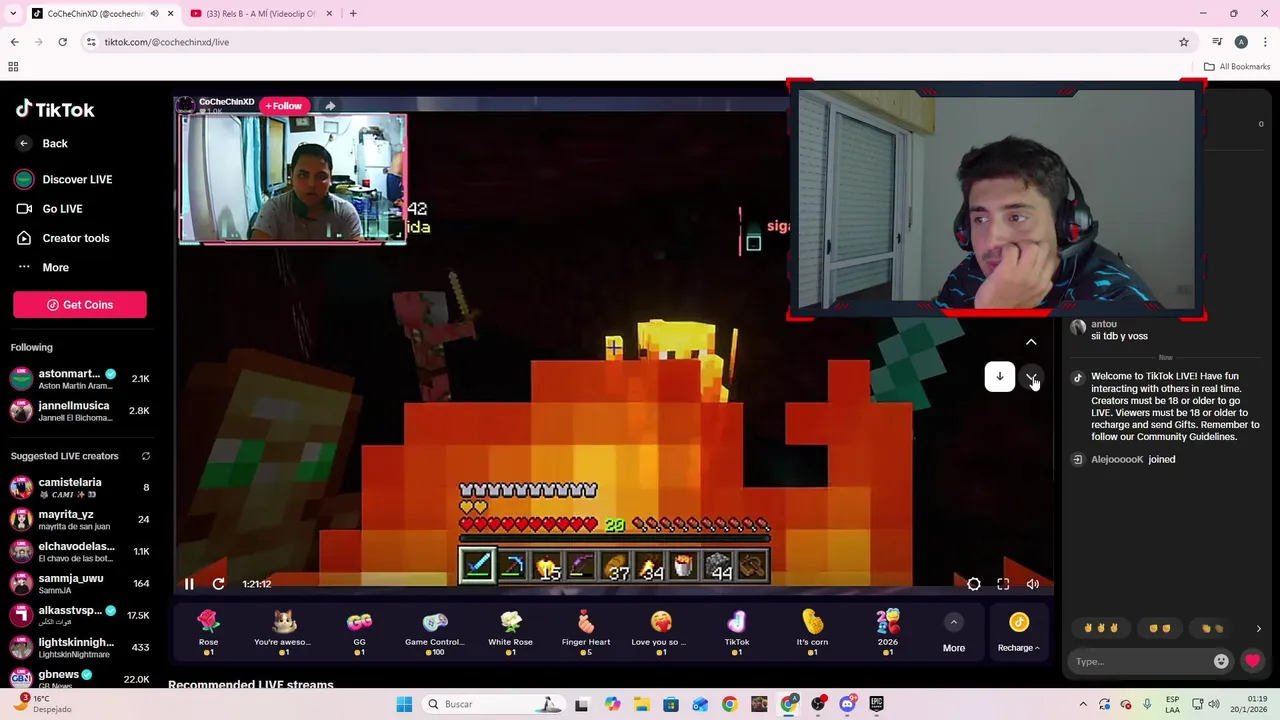Click the taskbar Buscar search box
Screen dimensions: 1280x720
pyautogui.click(x=493, y=704)
